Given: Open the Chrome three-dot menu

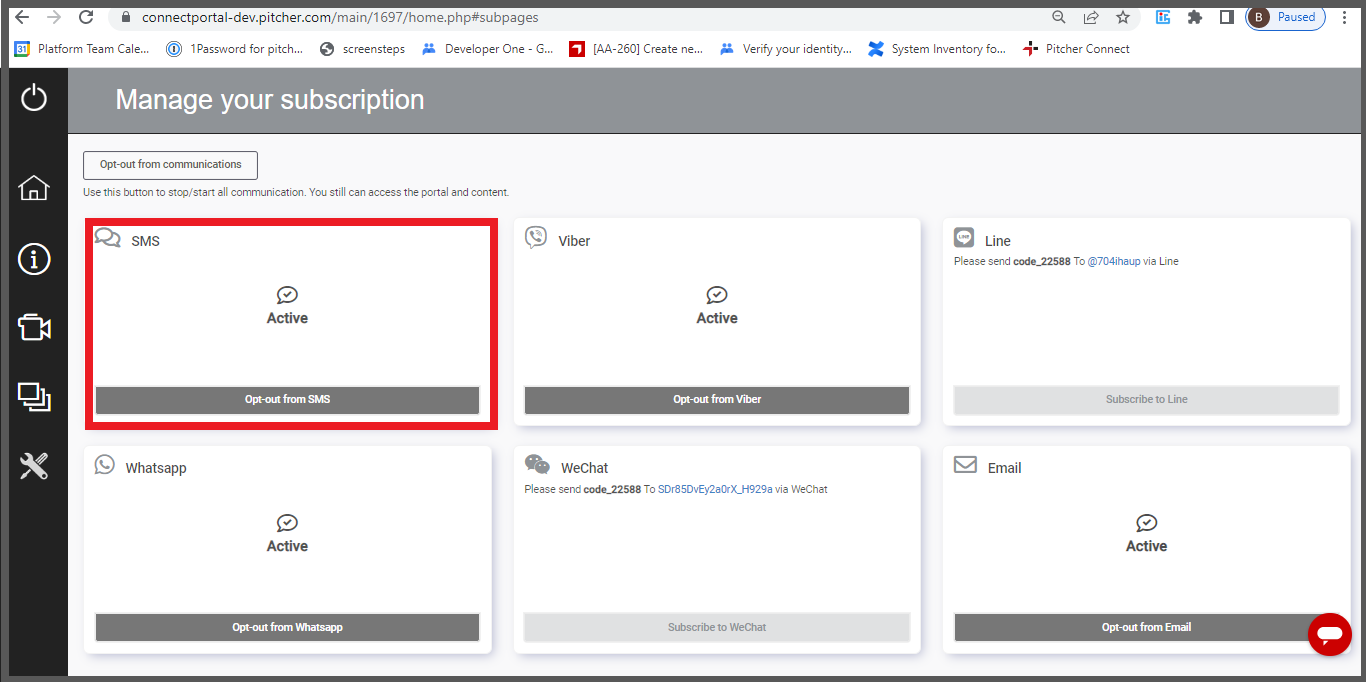Looking at the screenshot, I should [1345, 17].
